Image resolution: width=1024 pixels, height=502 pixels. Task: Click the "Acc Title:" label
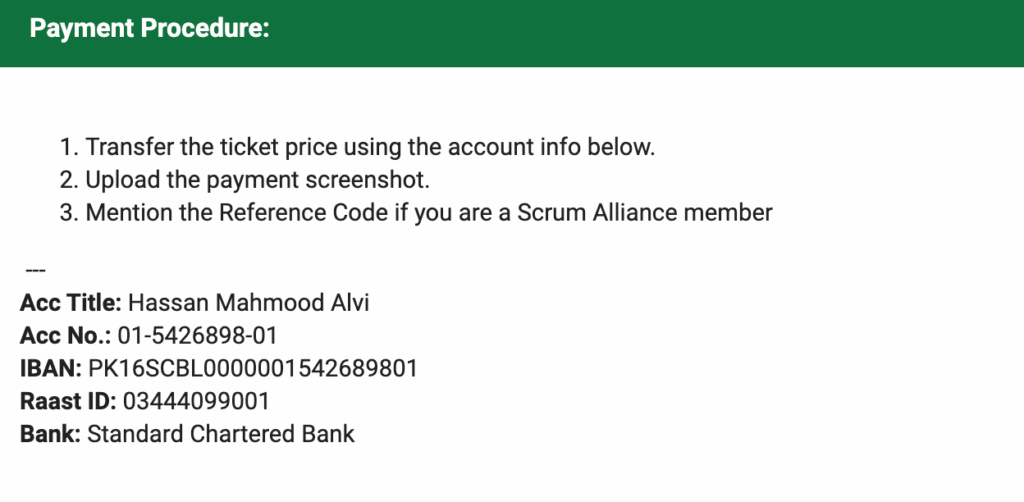pyautogui.click(x=71, y=303)
